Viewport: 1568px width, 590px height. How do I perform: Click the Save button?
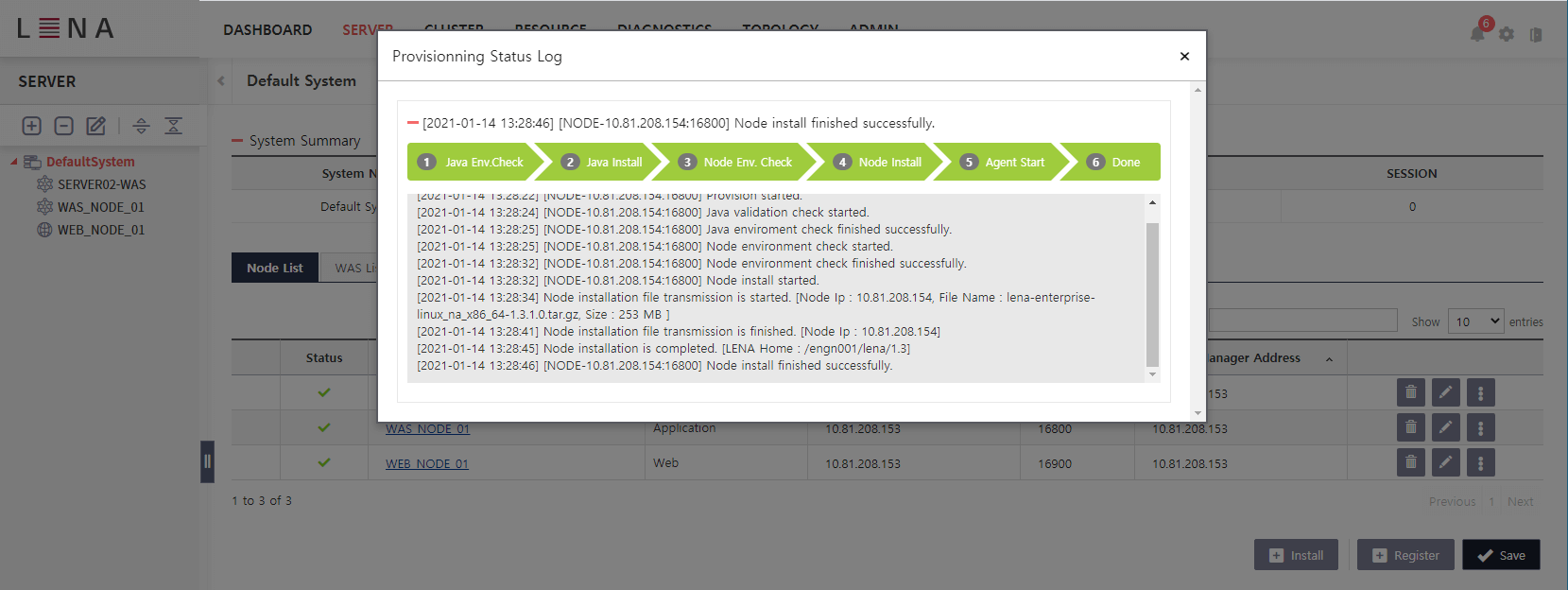tap(1501, 555)
